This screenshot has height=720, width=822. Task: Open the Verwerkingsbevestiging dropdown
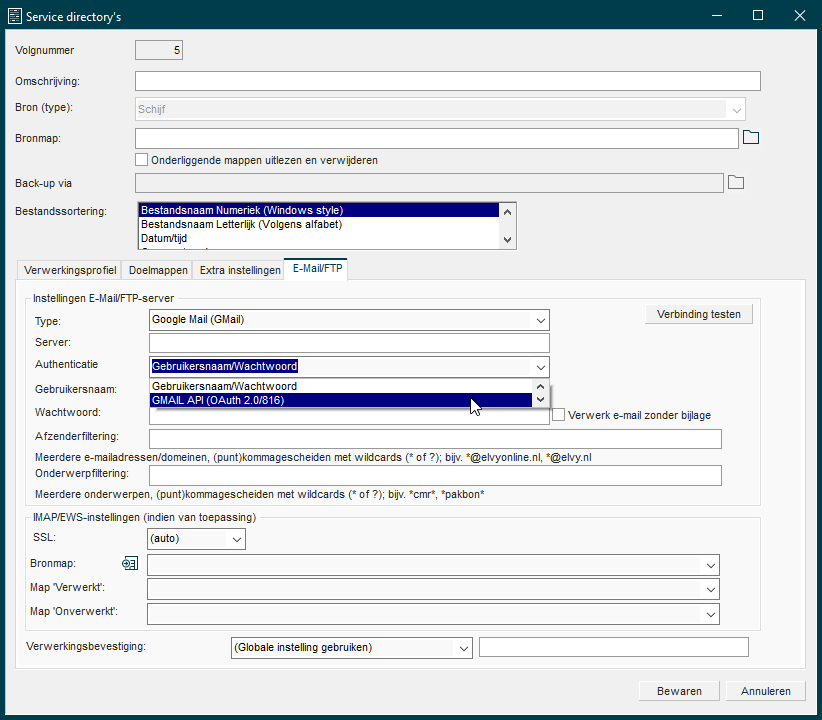(464, 648)
